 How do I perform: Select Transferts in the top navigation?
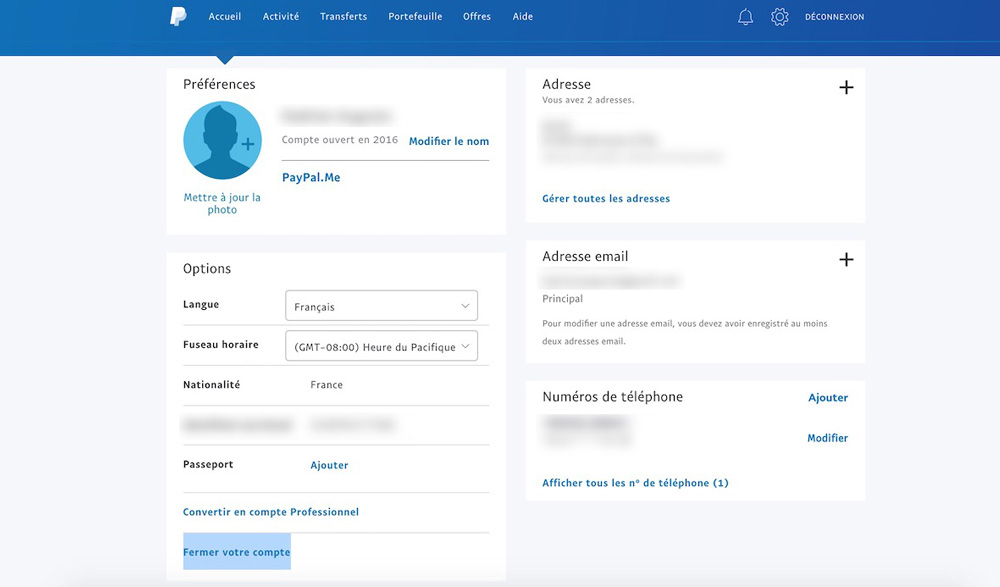point(343,17)
